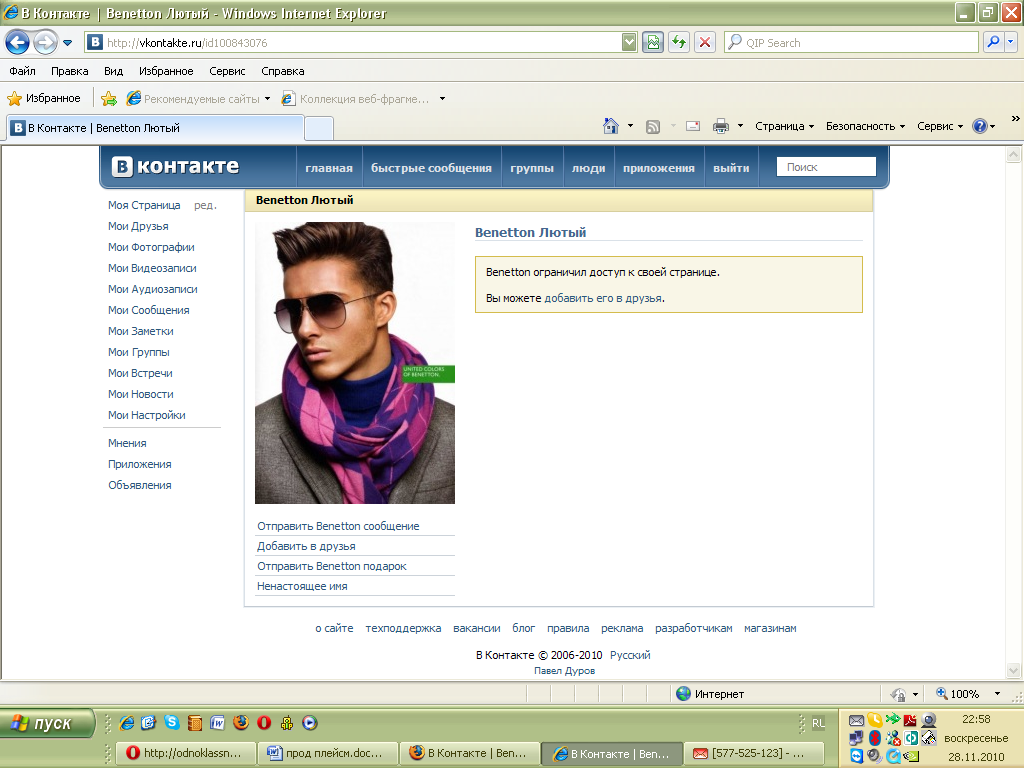Click the Help question mark icon

[x=980, y=126]
